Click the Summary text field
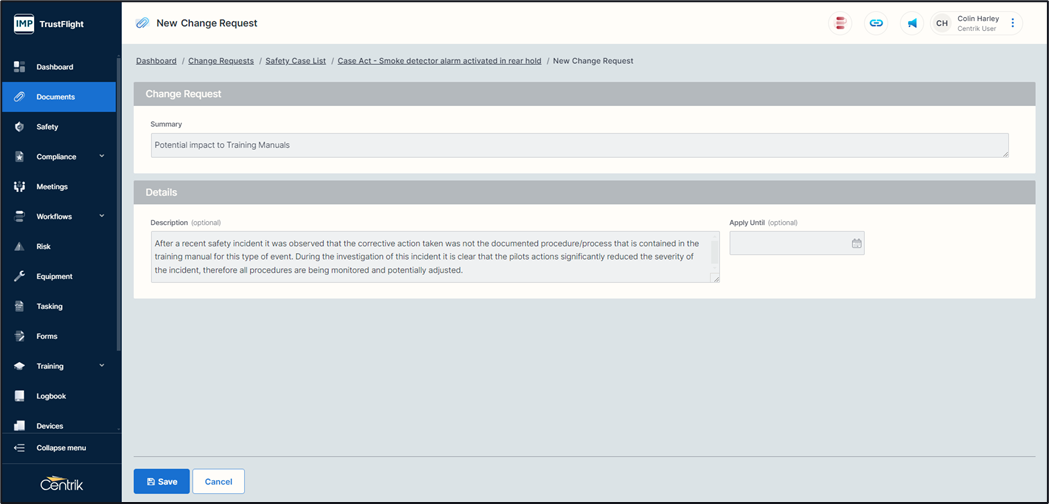 pyautogui.click(x=579, y=145)
